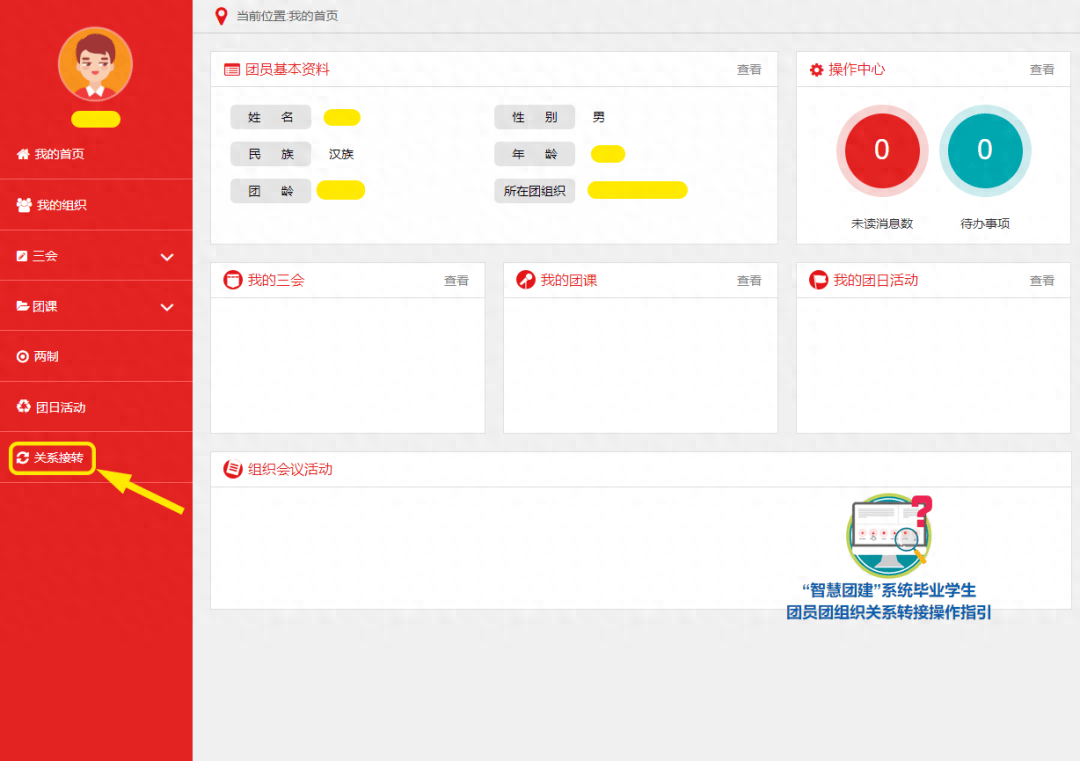Click the 我的团课 microphone icon
This screenshot has width=1080, height=761.
pyautogui.click(x=525, y=280)
